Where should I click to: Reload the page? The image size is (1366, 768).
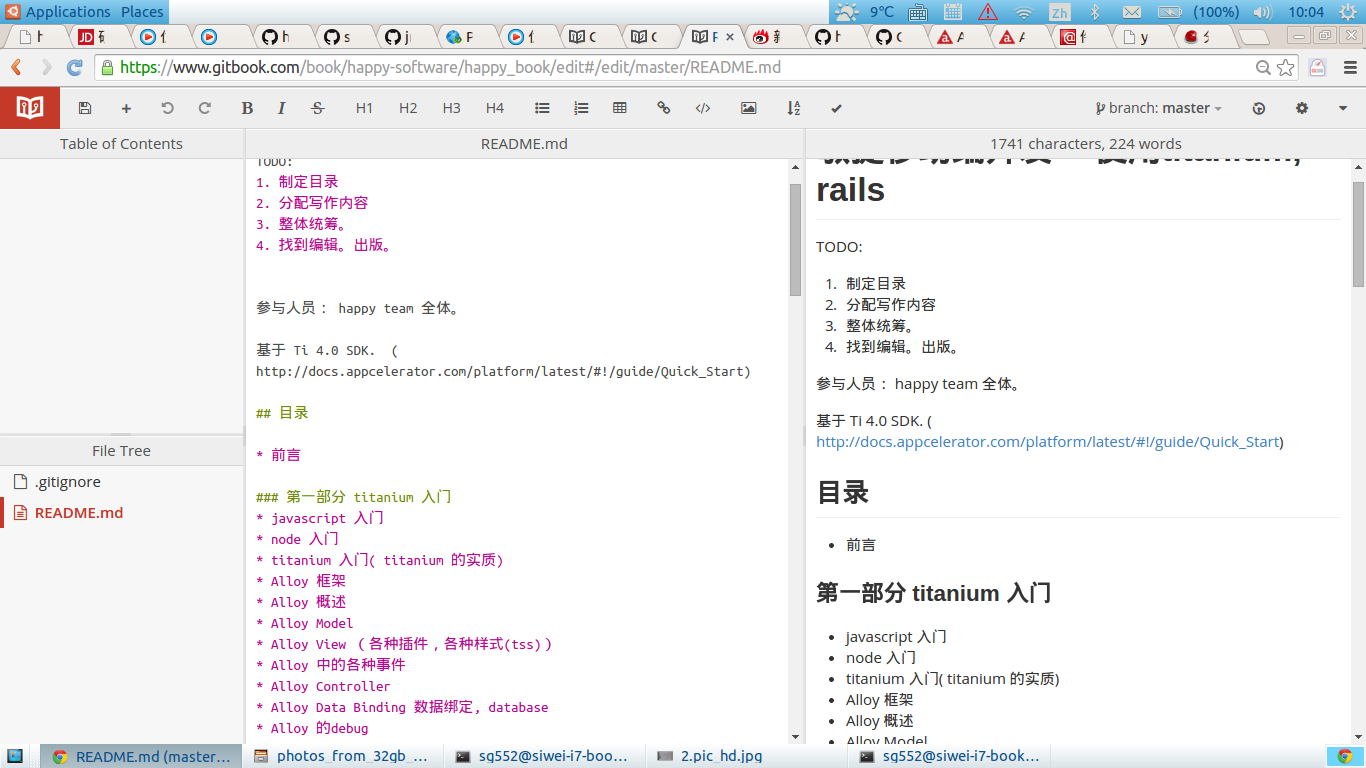pos(75,68)
